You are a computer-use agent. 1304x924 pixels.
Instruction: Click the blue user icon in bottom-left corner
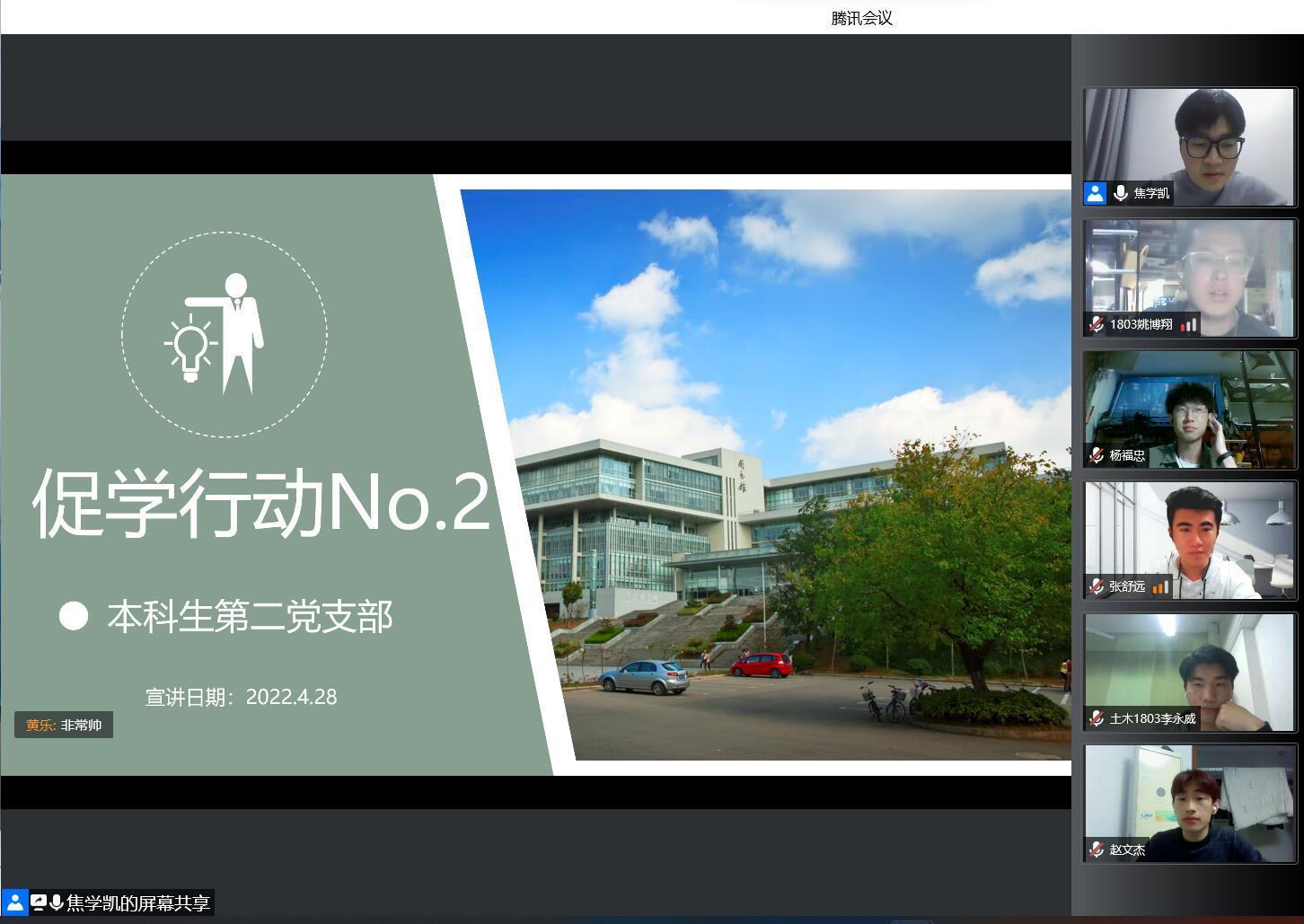(15, 902)
